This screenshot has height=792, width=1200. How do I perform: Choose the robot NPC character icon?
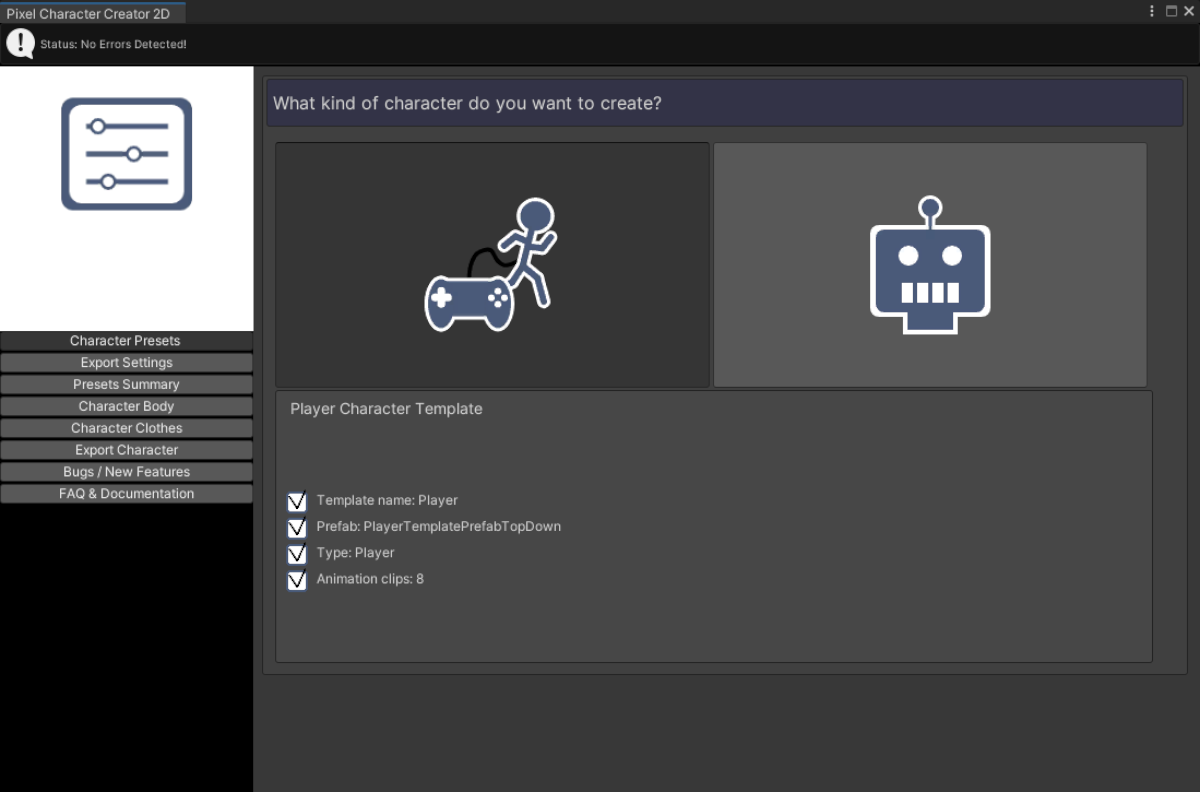(x=929, y=265)
